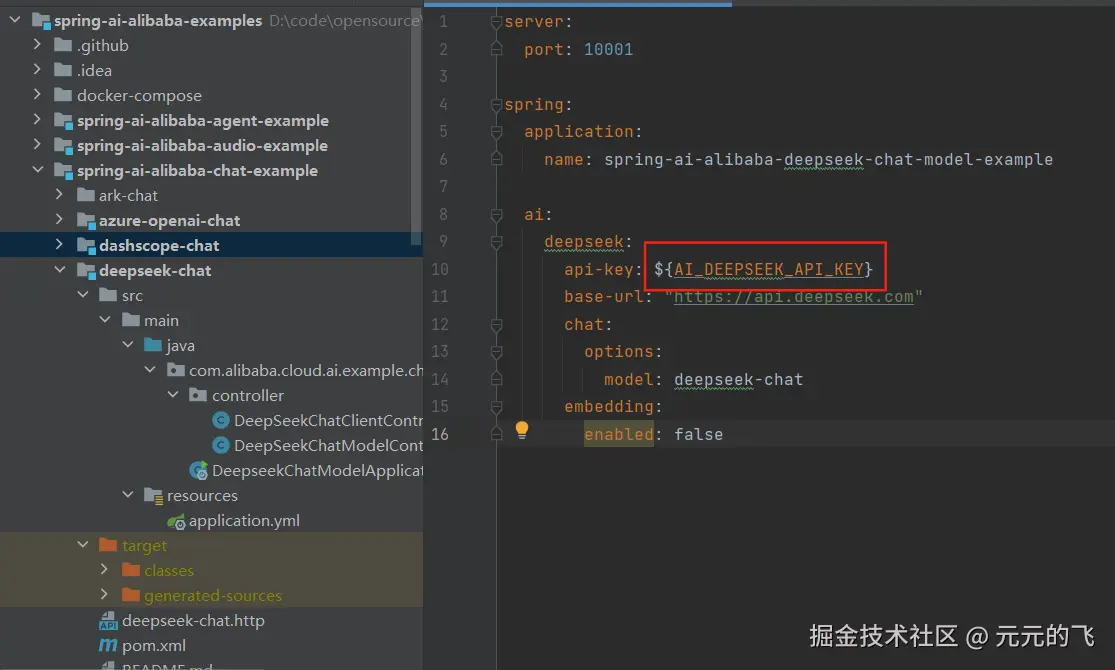Collapse the main folder arrow
The height and width of the screenshot is (670, 1115).
105,320
